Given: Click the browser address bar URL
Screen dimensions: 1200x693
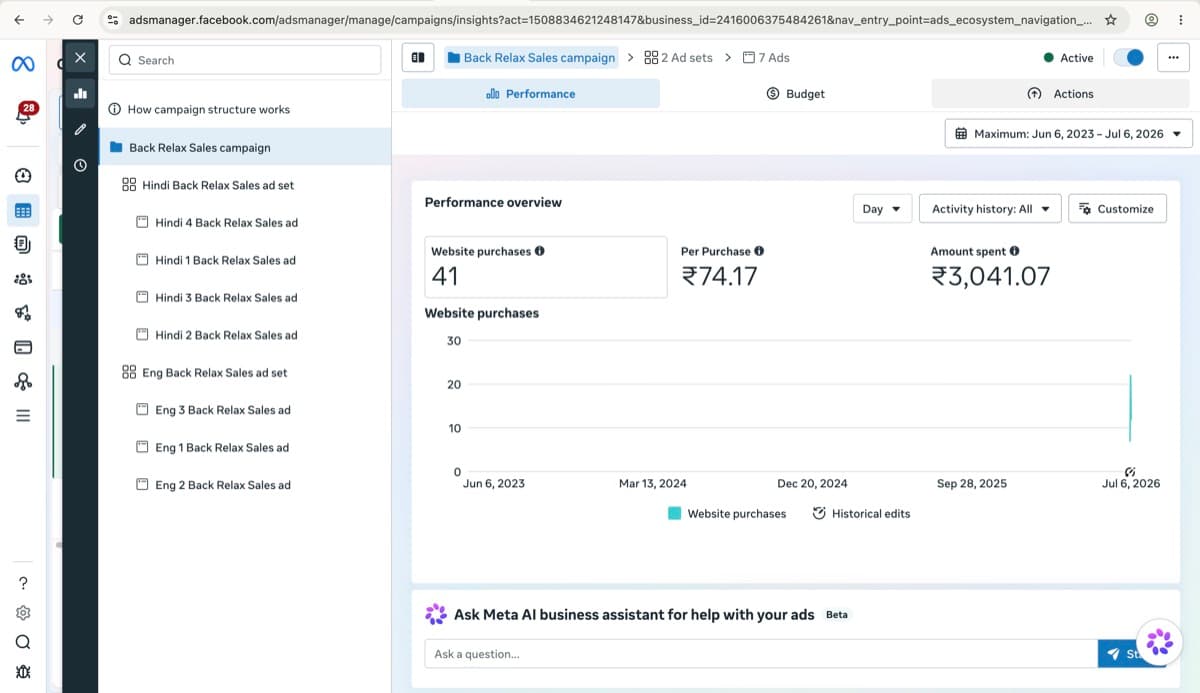Looking at the screenshot, I should click(x=610, y=19).
